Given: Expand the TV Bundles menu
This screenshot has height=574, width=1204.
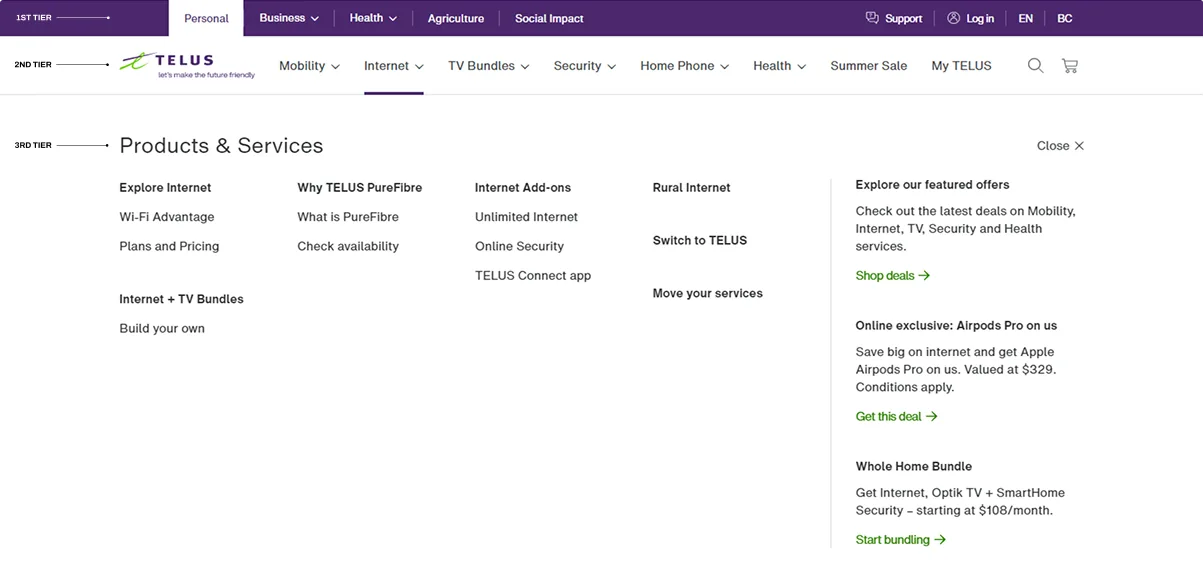Looking at the screenshot, I should (489, 66).
